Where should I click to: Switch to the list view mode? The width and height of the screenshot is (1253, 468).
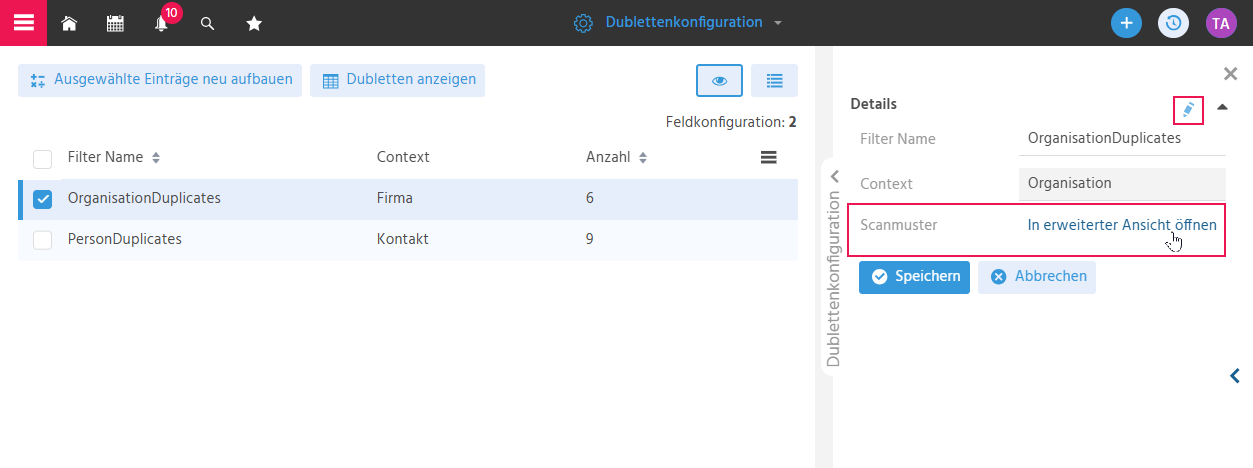point(774,80)
